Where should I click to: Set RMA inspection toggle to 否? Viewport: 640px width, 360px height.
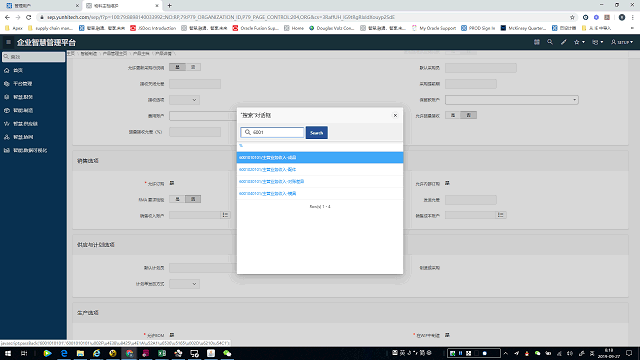193,199
